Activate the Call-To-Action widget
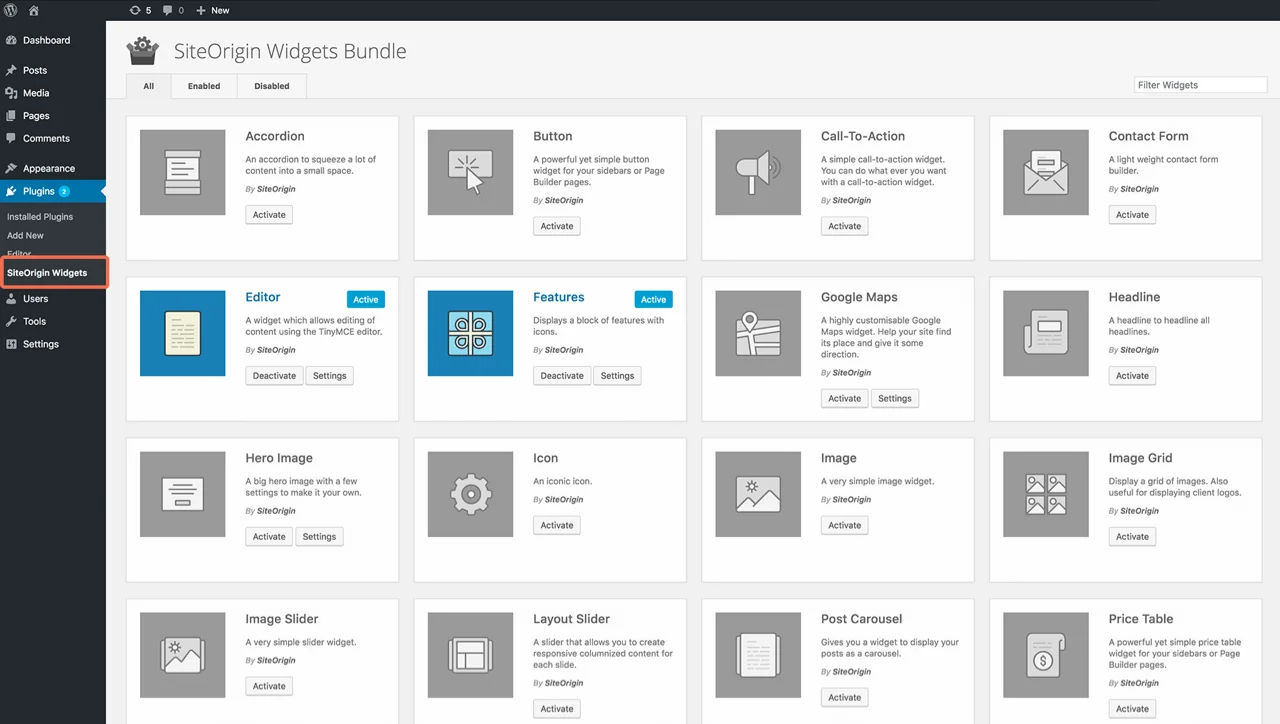 pos(845,226)
